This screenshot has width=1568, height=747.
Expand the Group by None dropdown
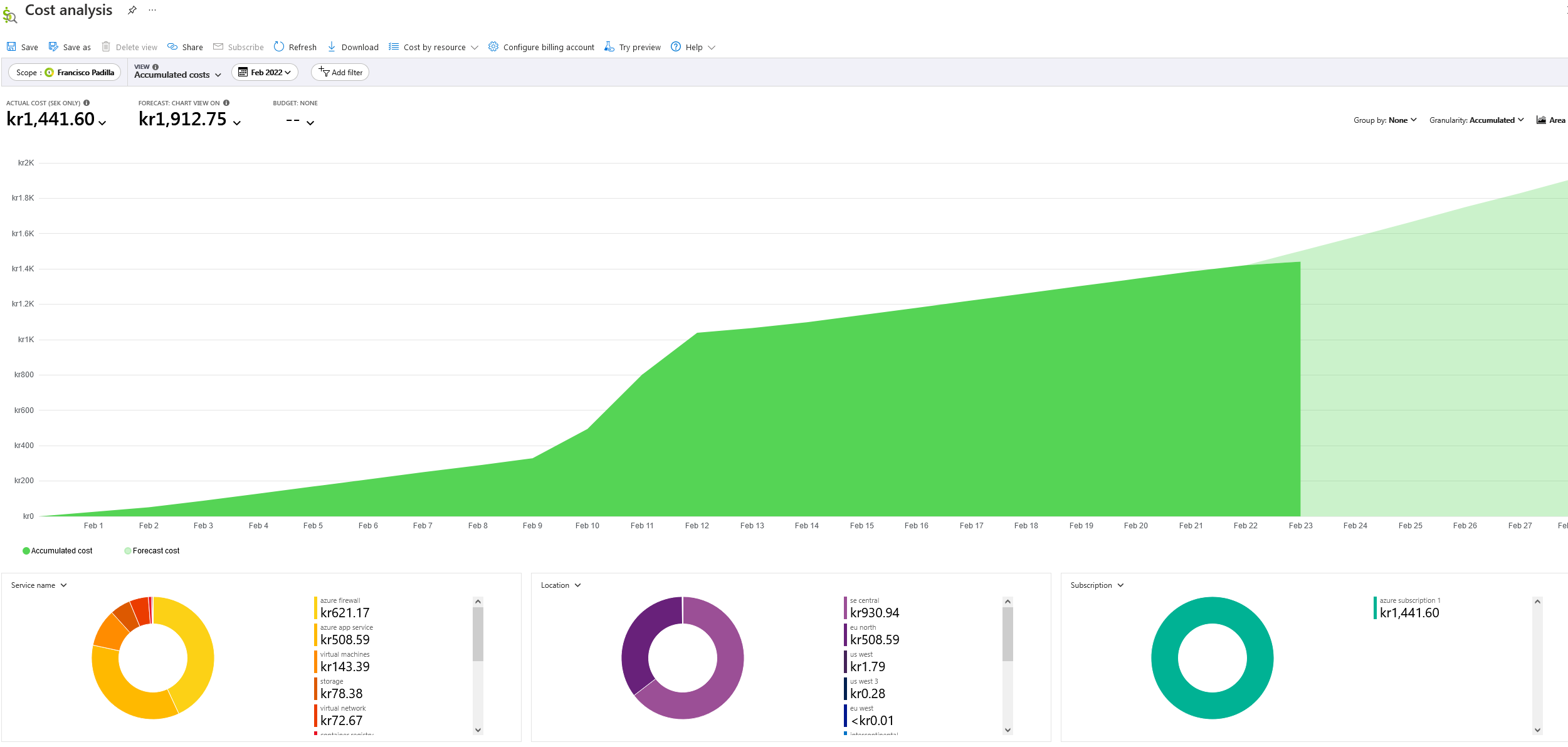pyautogui.click(x=1384, y=120)
